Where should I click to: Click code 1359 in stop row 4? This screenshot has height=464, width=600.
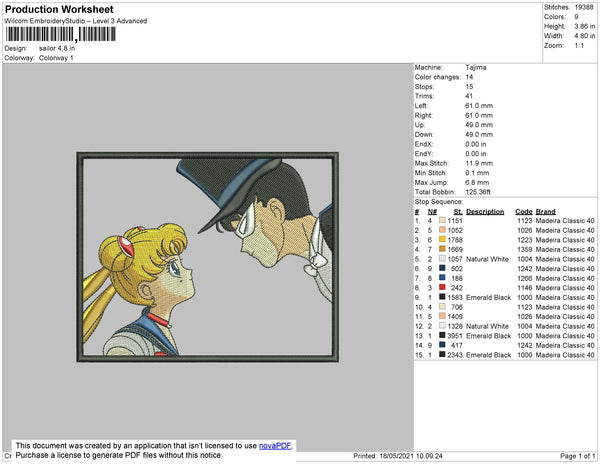[525, 249]
